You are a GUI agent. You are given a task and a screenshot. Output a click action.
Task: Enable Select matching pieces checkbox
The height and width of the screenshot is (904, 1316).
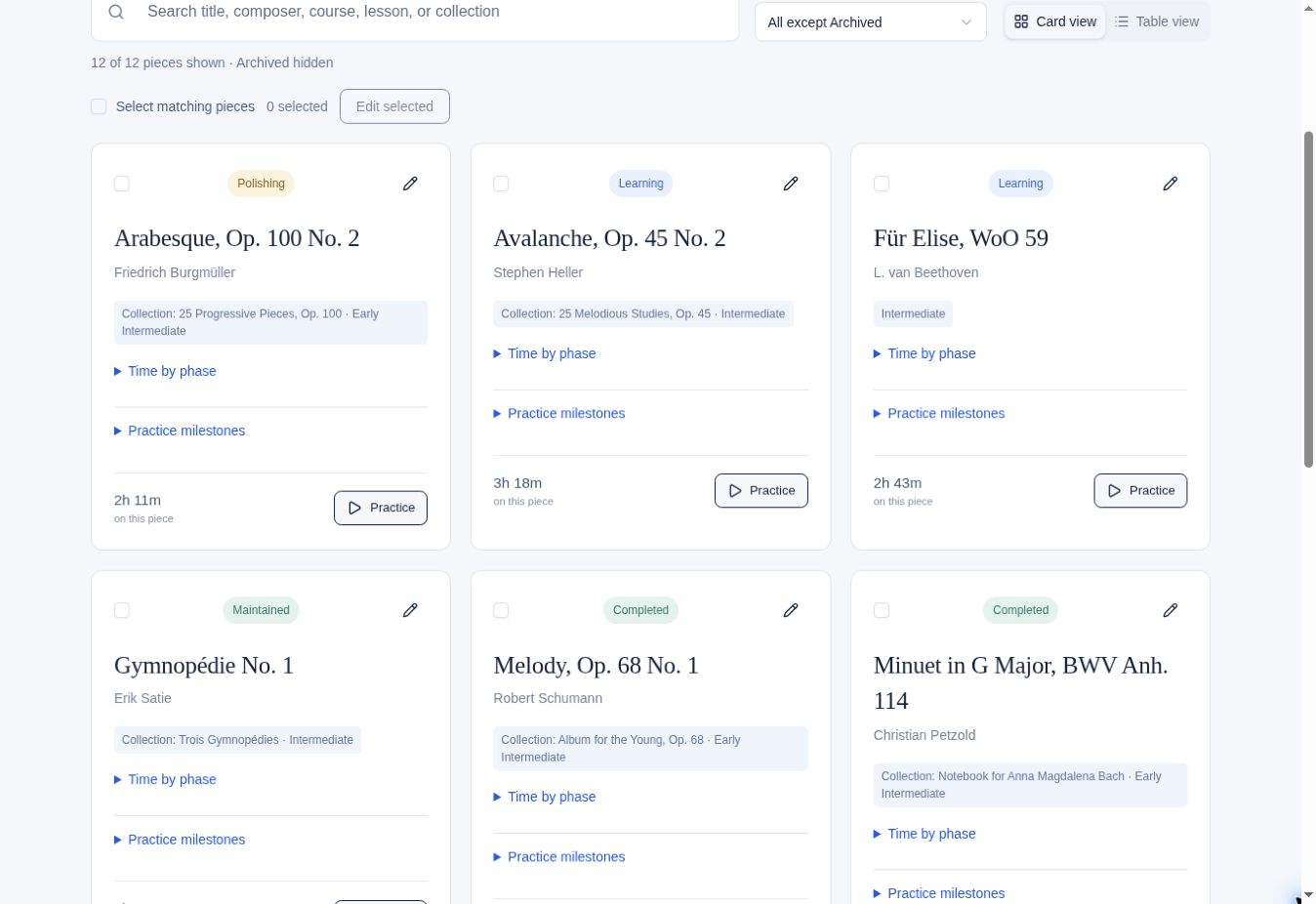pos(99,106)
